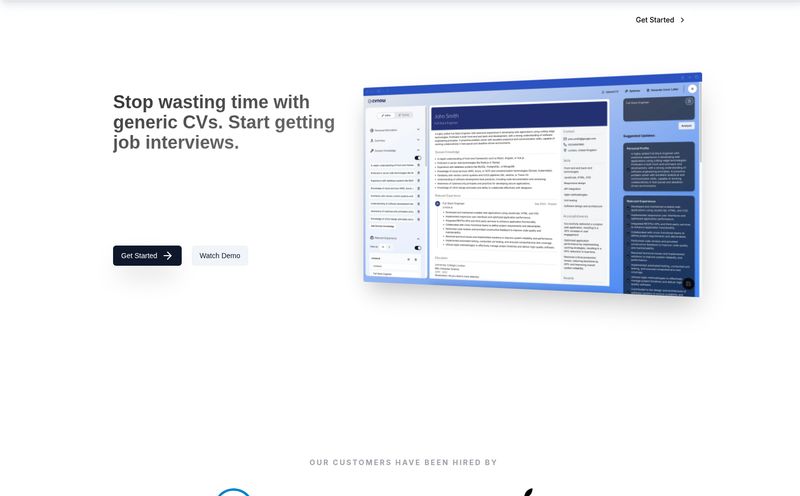Click the cvnow logo inside the product screenshot
Image resolution: width=800 pixels, height=496 pixels.
pos(377,101)
